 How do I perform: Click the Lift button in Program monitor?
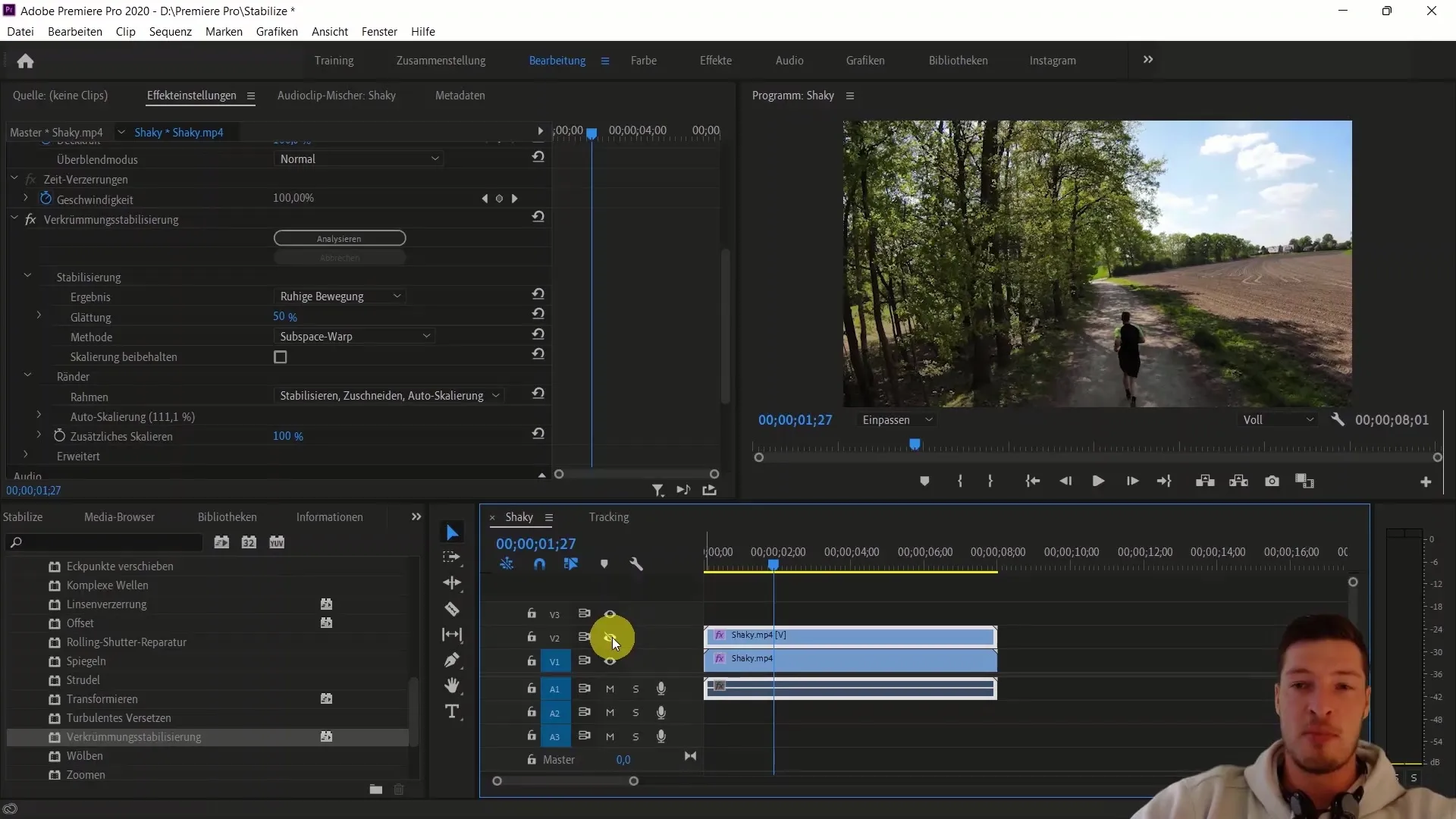[1205, 481]
